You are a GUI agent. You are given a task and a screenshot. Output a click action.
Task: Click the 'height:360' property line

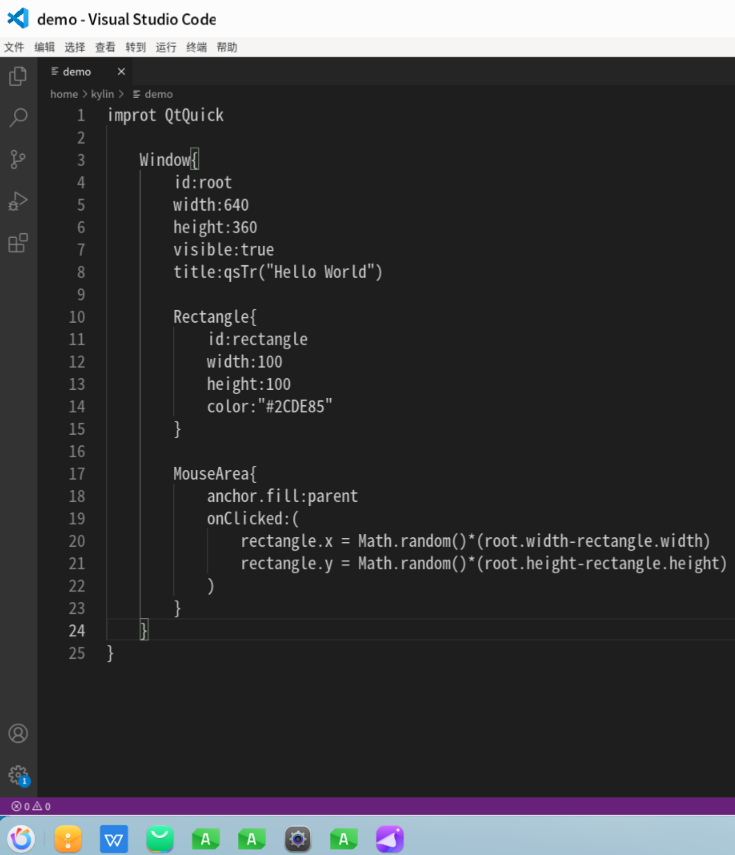click(x=215, y=227)
